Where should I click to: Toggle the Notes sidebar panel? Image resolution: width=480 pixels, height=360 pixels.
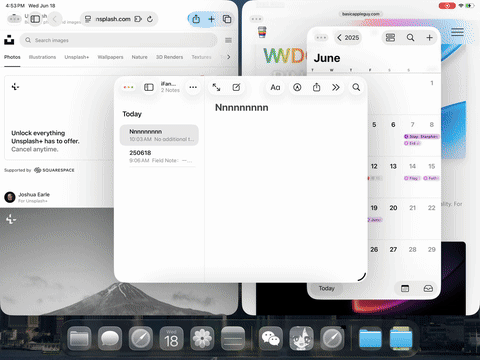[149, 87]
